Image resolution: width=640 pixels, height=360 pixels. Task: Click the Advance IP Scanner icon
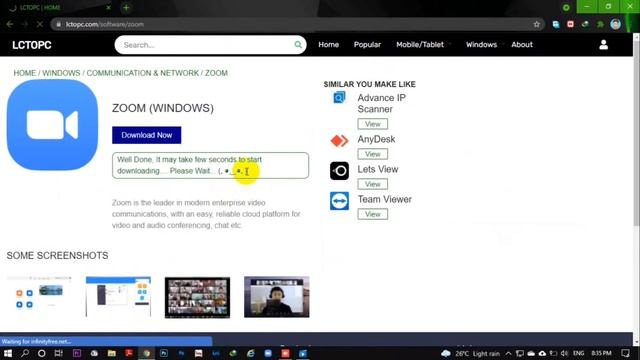tap(339, 98)
